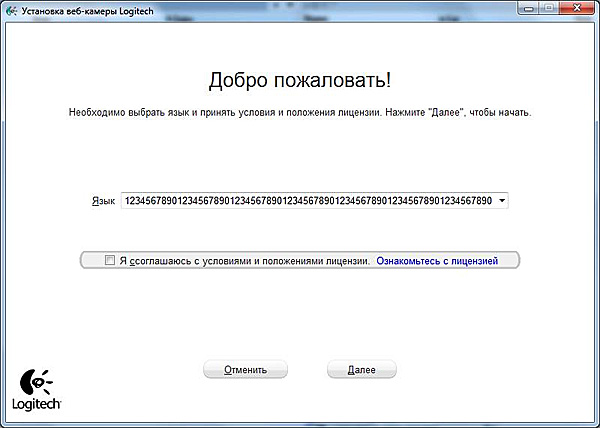Click the language combo box text field
600x428 pixels.
pyautogui.click(x=307, y=201)
